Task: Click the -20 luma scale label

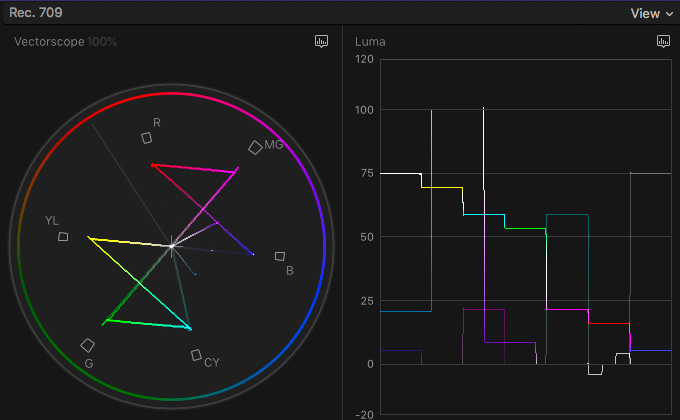Action: coord(364,415)
